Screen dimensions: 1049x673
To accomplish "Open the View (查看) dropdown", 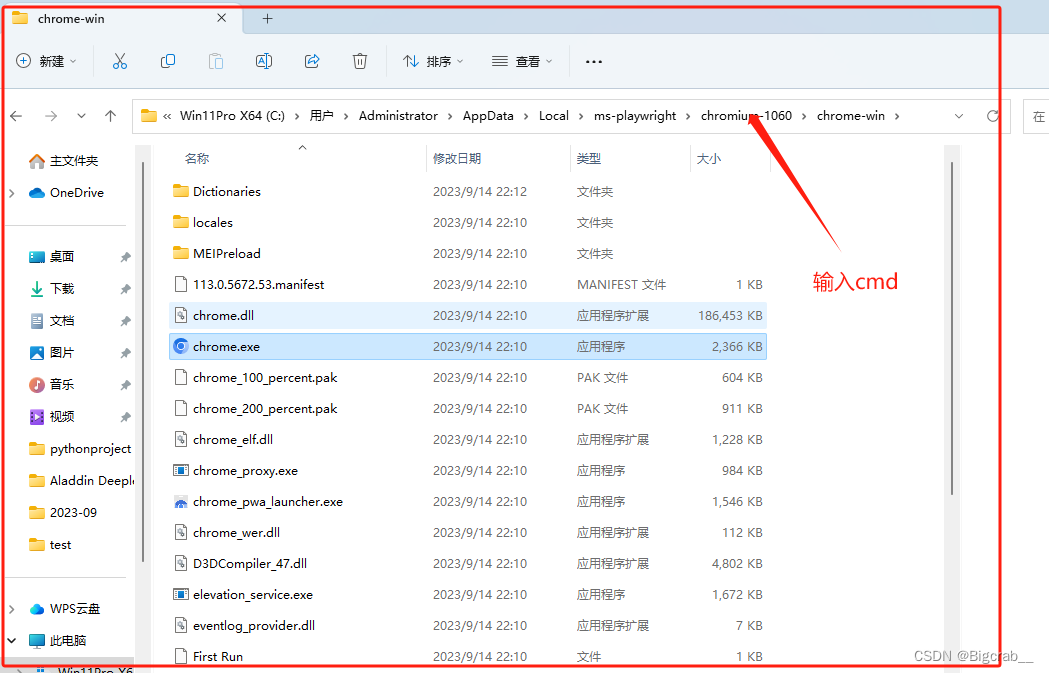I will coord(522,62).
